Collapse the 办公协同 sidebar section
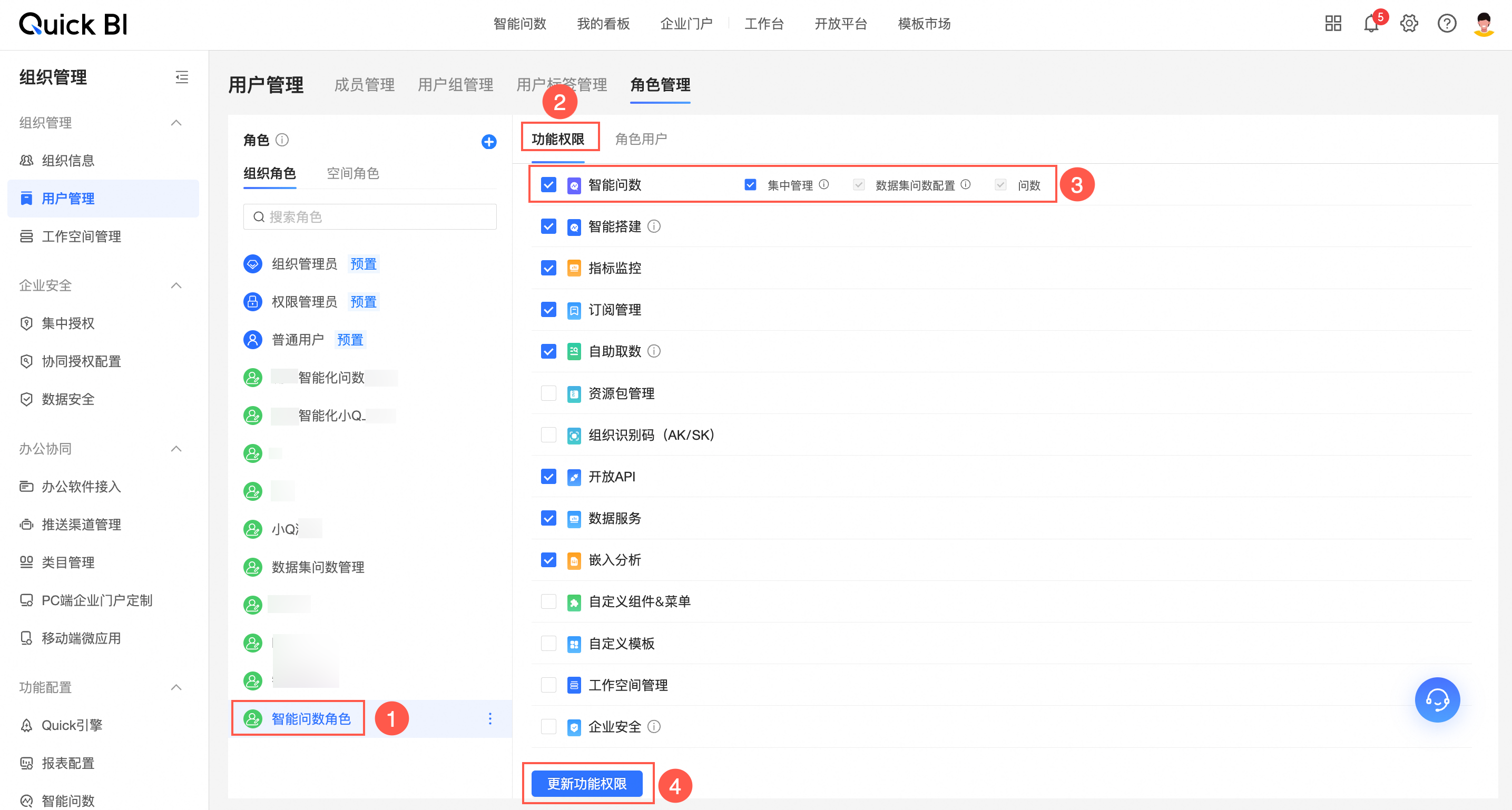 [176, 448]
